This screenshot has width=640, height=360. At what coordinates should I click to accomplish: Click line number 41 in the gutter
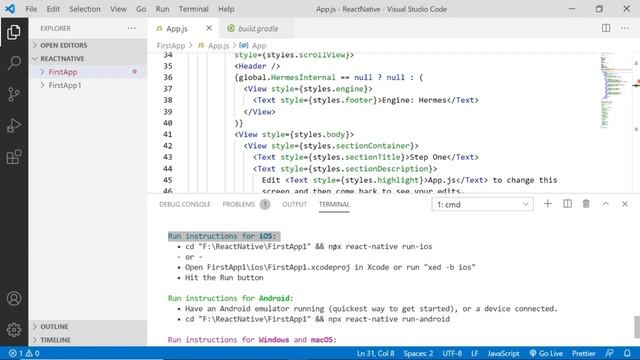pyautogui.click(x=168, y=134)
